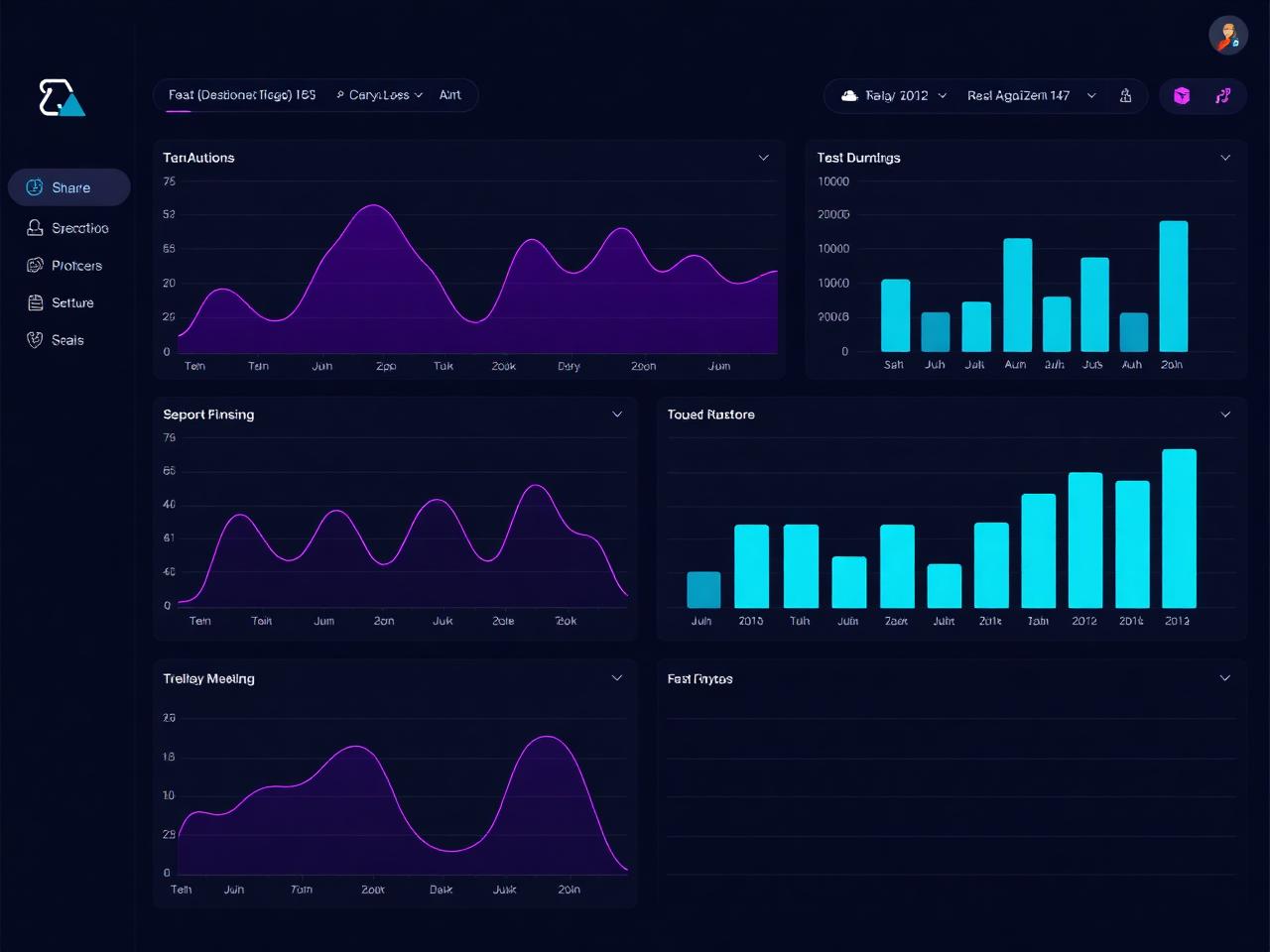The image size is (1270, 952).
Task: Collapse the Trellay Meeling panel chevron
Action: (617, 678)
